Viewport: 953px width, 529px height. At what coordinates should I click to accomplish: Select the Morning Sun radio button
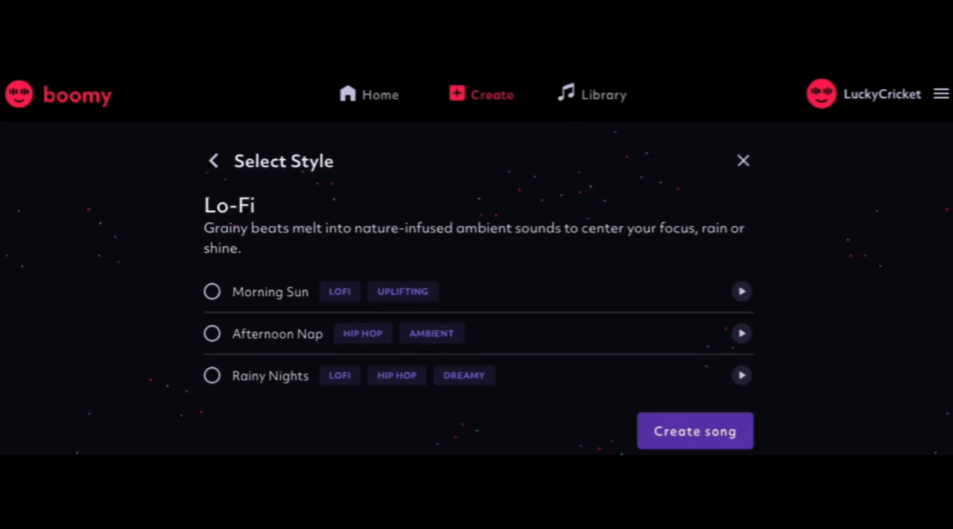tap(212, 292)
